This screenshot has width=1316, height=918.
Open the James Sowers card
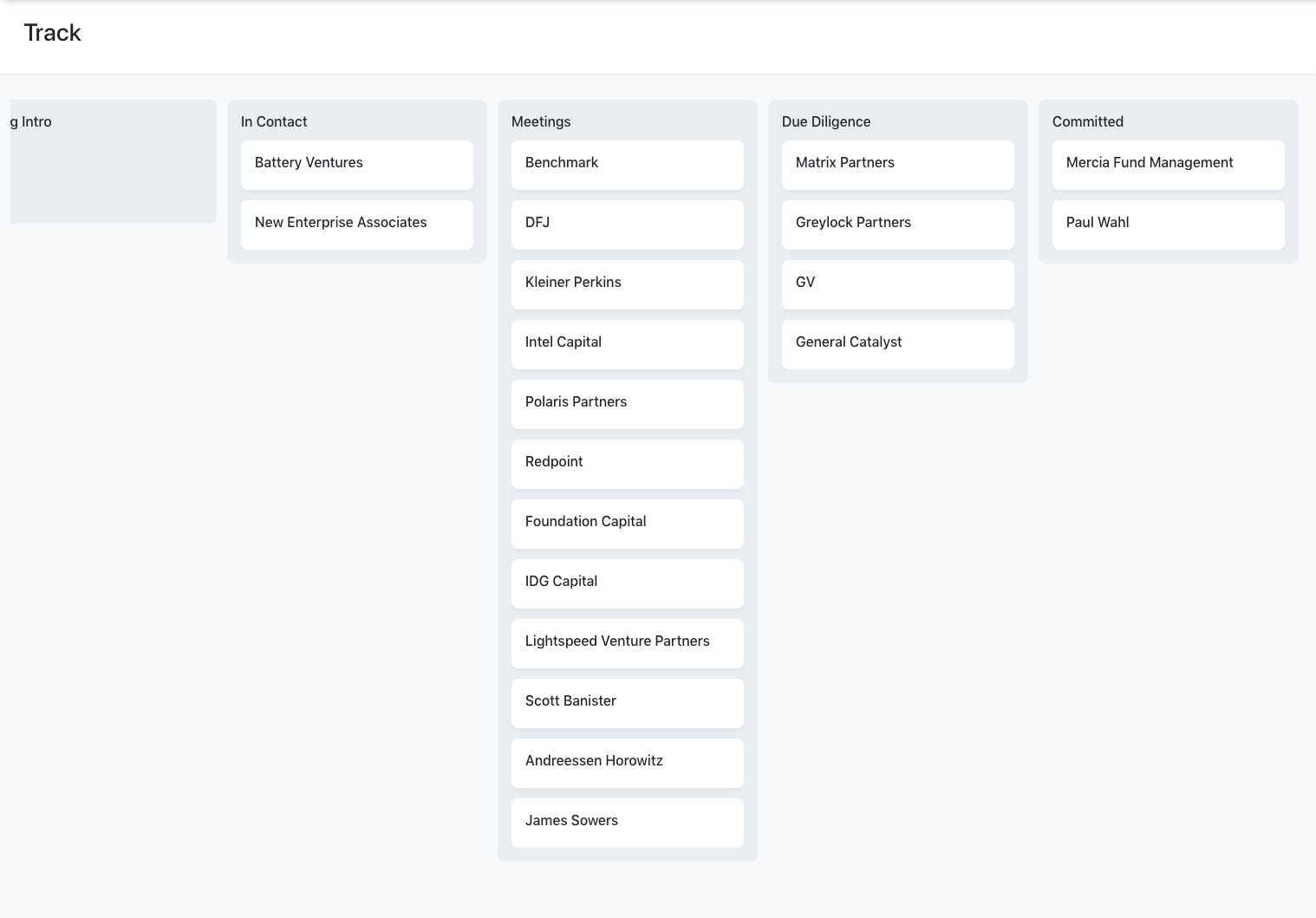[628, 823]
